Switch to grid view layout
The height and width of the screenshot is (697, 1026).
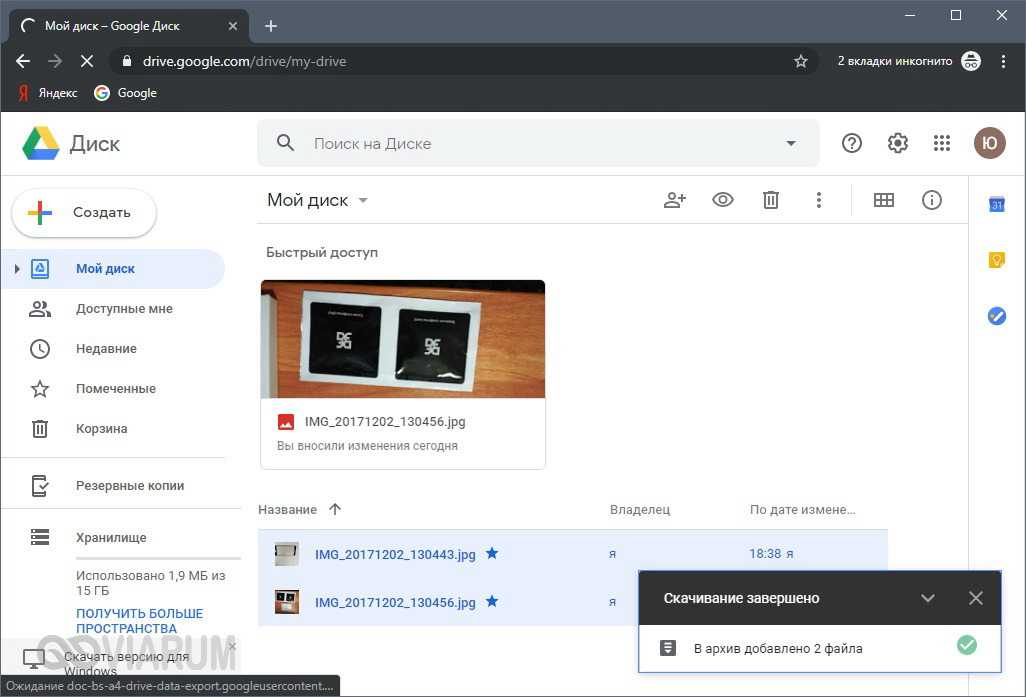[884, 200]
